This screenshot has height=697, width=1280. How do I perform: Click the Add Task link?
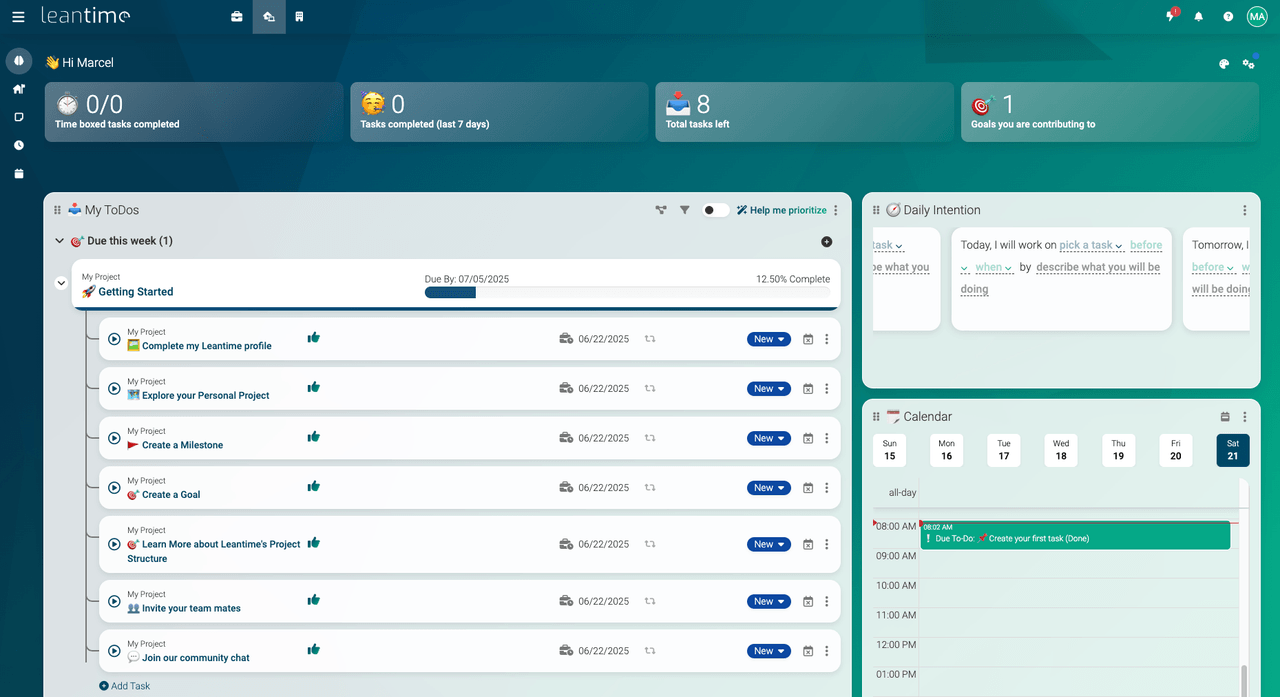125,686
